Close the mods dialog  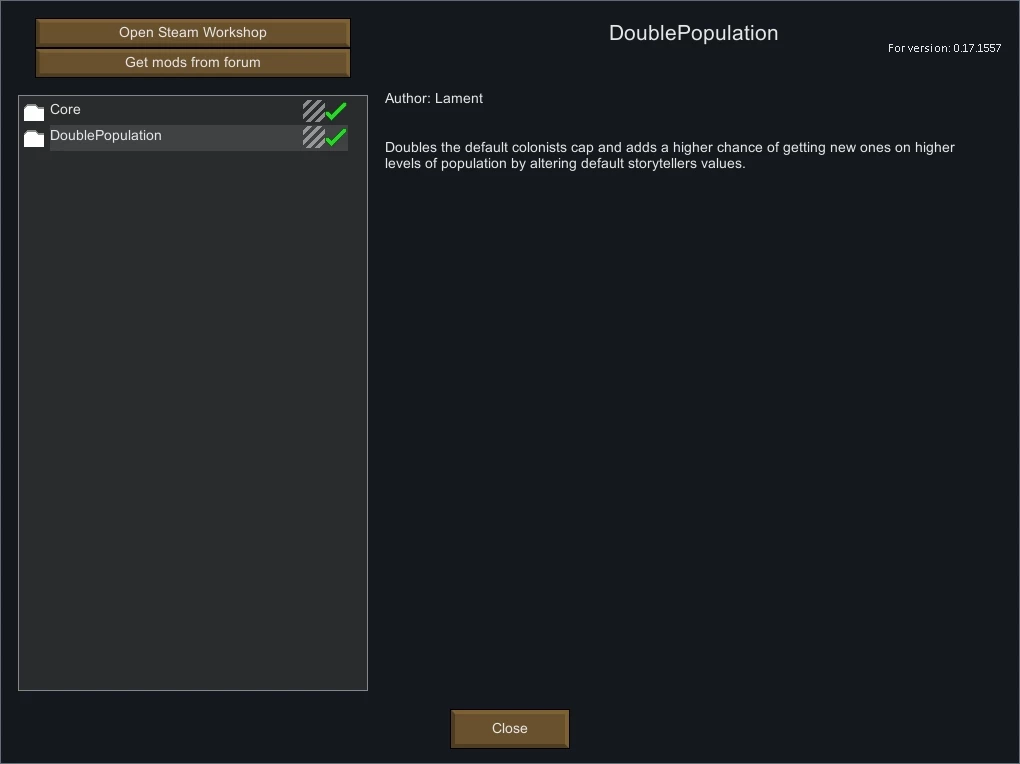510,729
